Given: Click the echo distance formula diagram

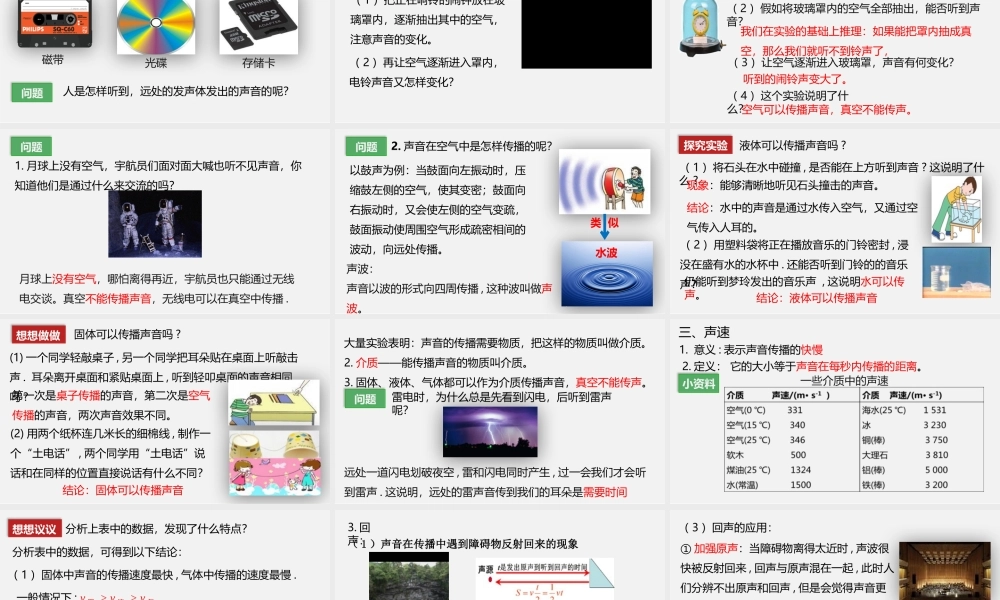Looking at the screenshot, I should click(x=545, y=579).
